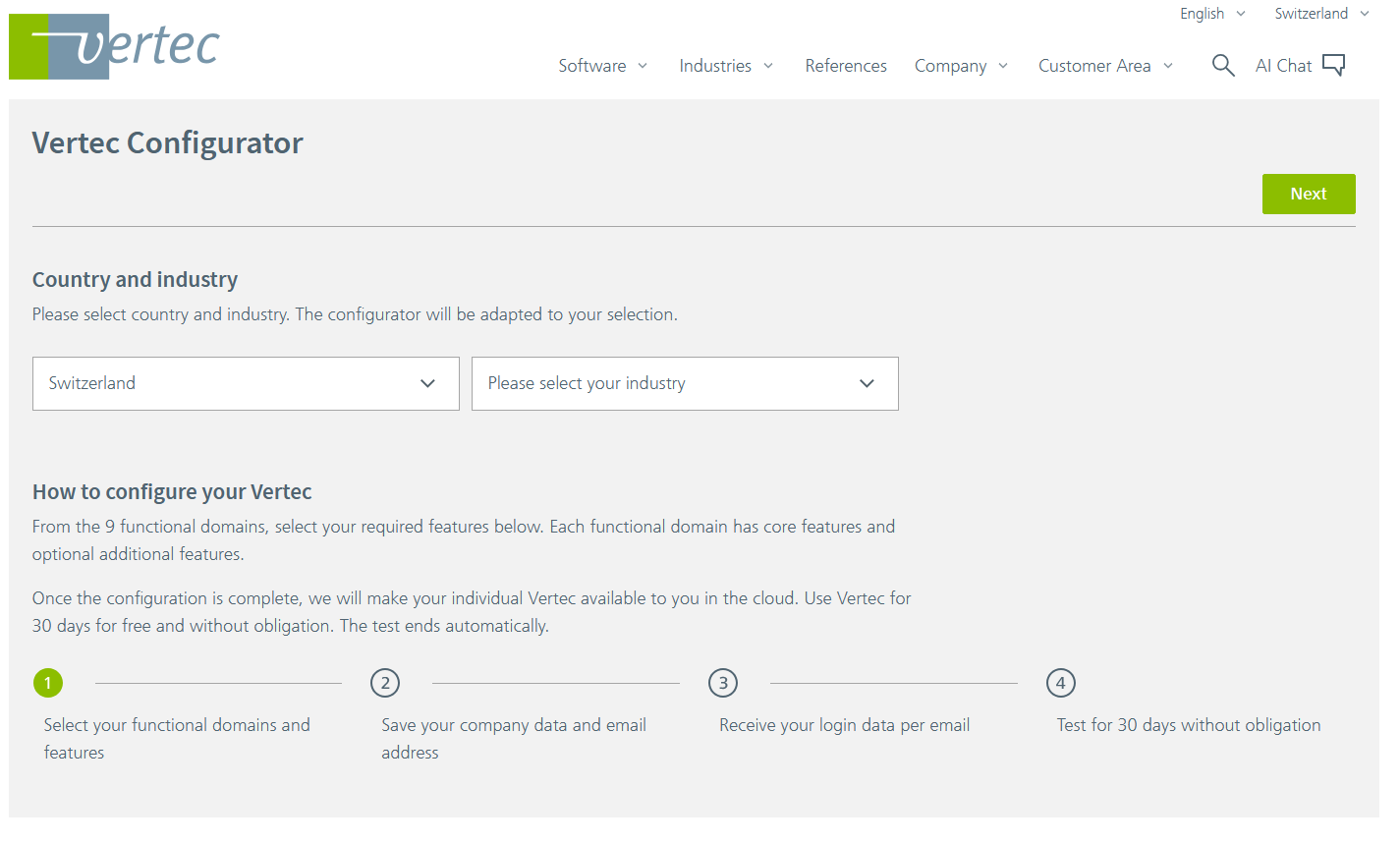The height and width of the screenshot is (844, 1400).
Task: Select step 3 circle indicator
Action: 723,683
